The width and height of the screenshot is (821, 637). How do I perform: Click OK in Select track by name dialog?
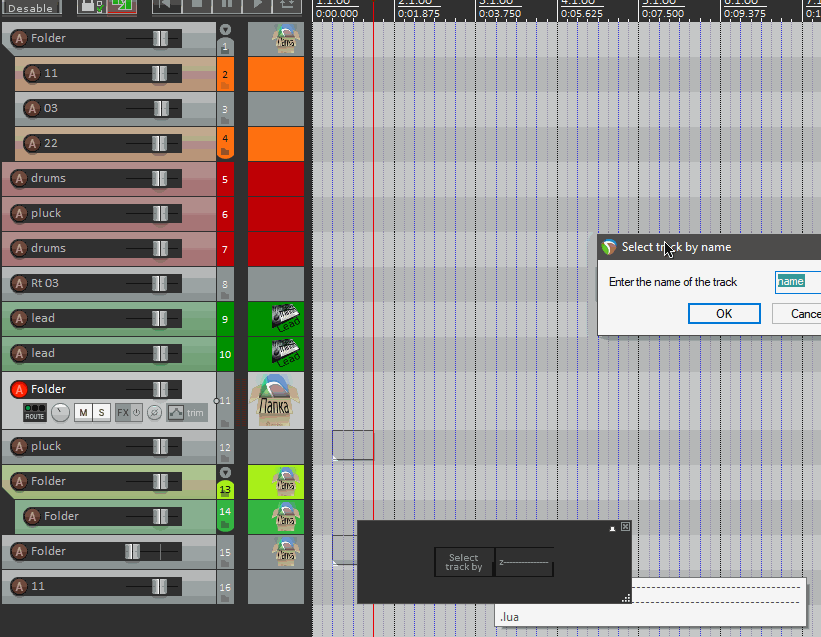[724, 314]
